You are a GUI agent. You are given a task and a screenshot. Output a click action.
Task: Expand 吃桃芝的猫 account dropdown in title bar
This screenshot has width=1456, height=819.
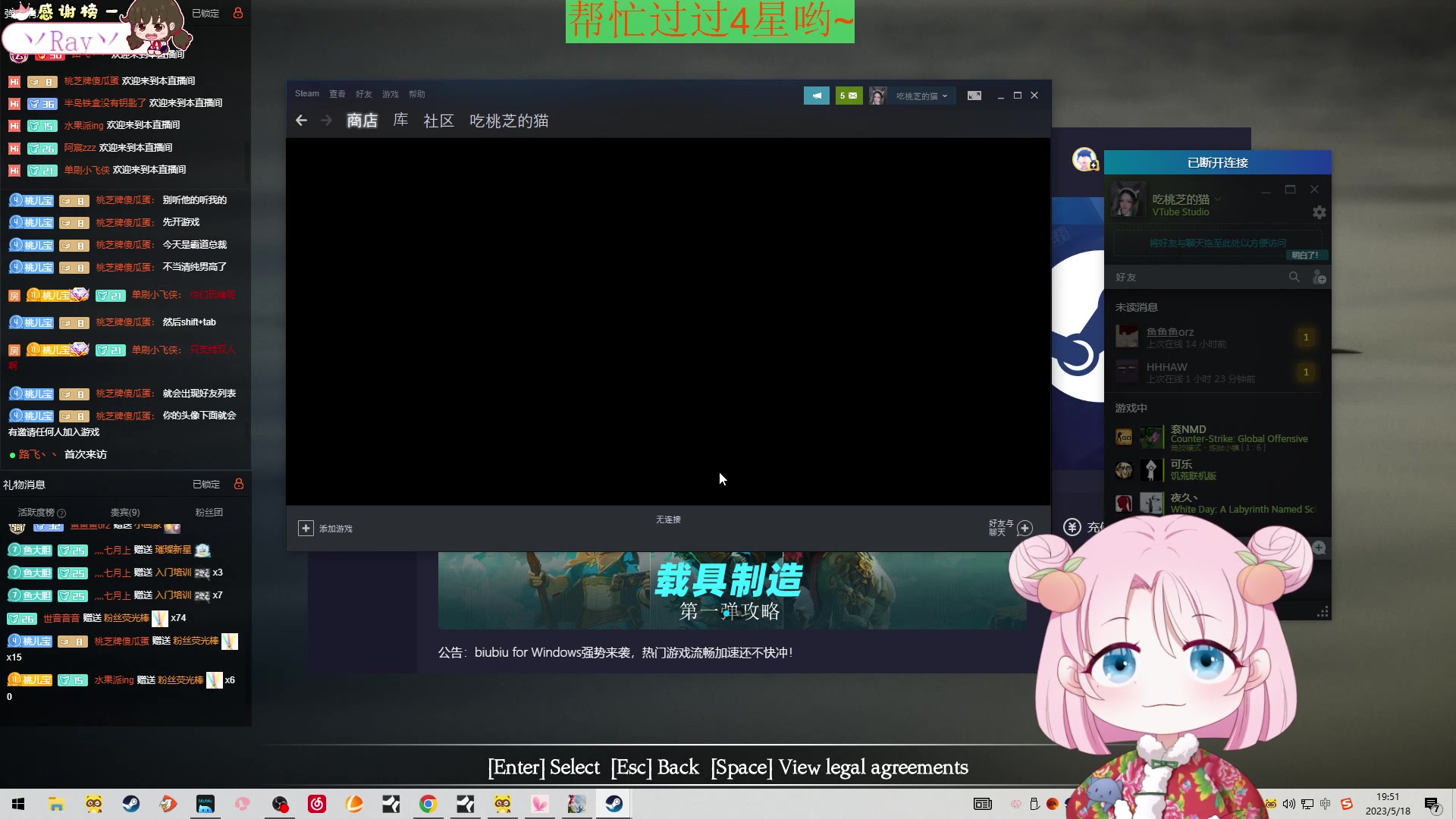point(921,96)
